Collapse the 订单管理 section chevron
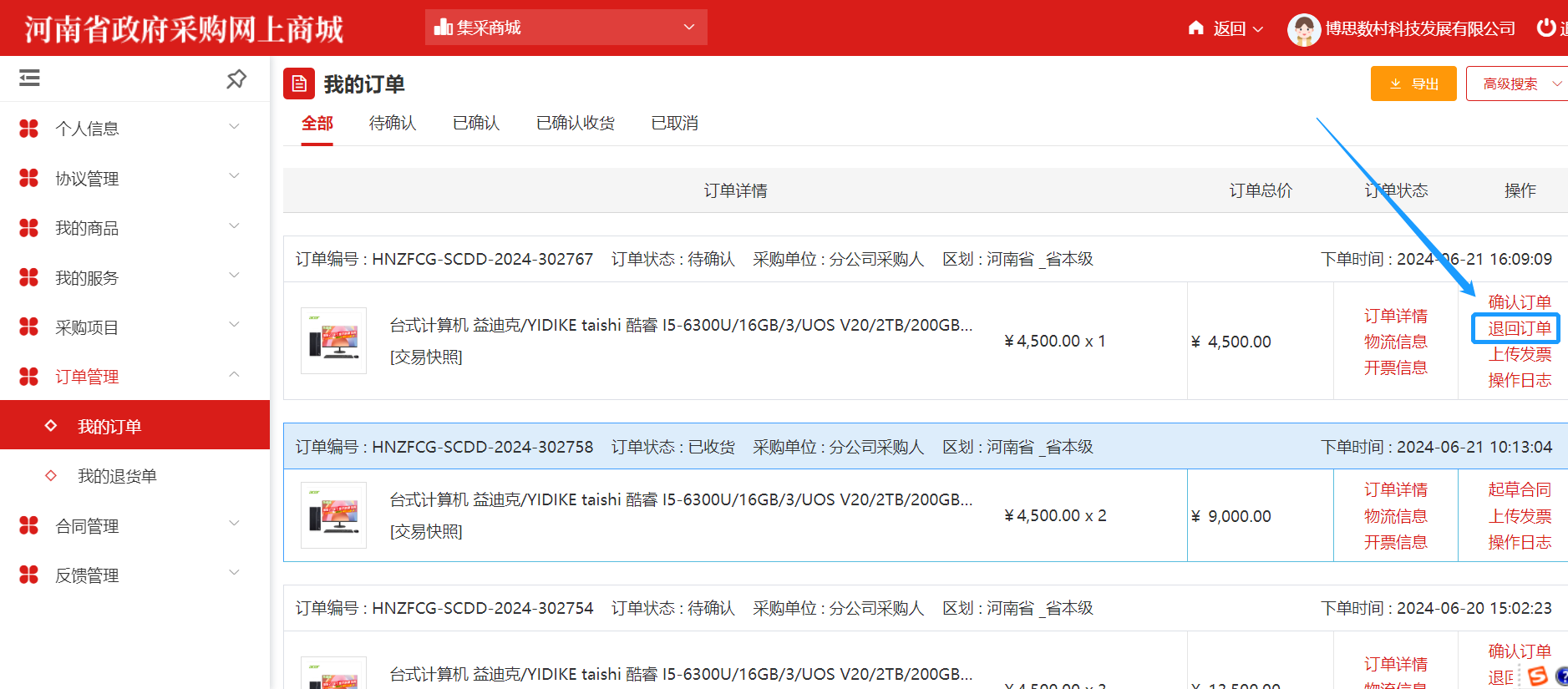Image resolution: width=1568 pixels, height=689 pixels. pyautogui.click(x=235, y=375)
